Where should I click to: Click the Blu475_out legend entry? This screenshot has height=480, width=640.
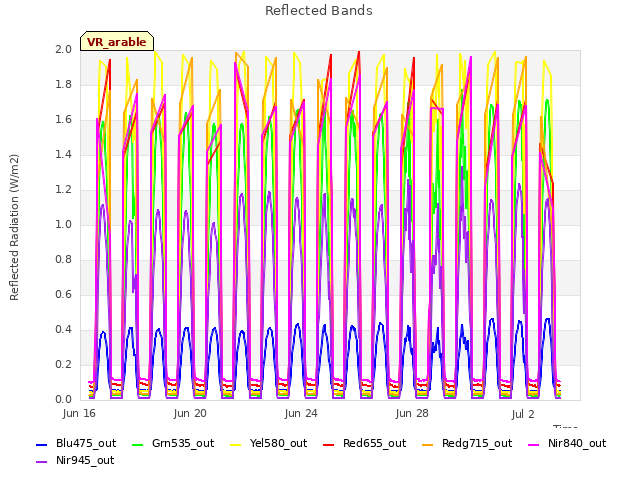pyautogui.click(x=76, y=444)
